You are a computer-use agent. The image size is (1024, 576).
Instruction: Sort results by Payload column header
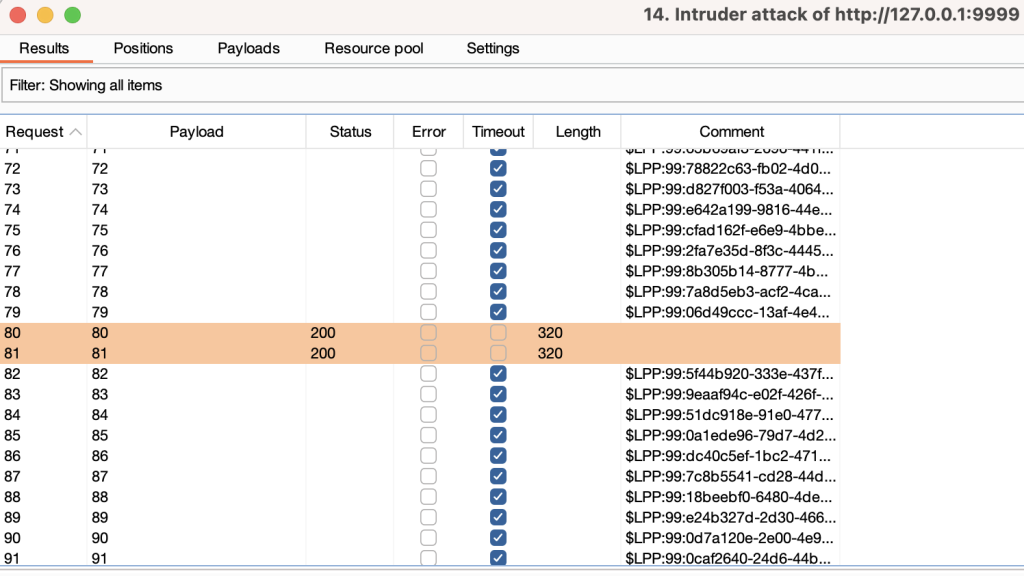point(196,132)
